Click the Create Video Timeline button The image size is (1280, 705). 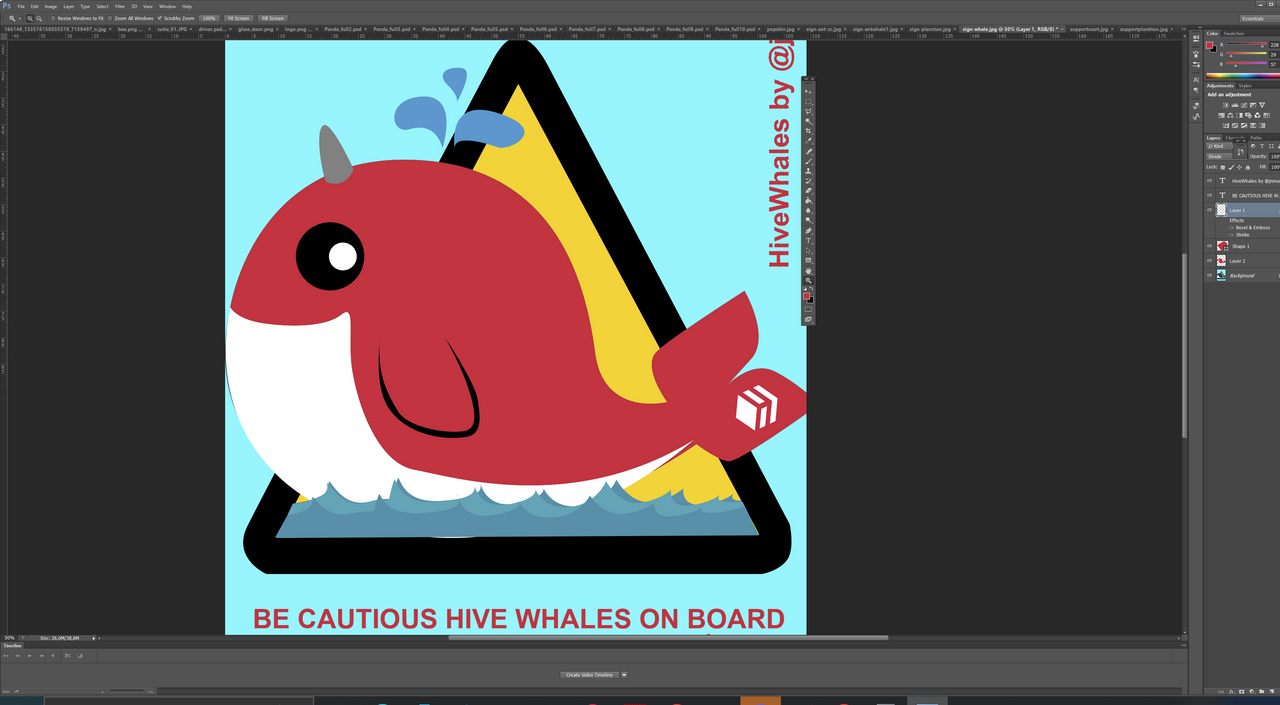pos(589,675)
